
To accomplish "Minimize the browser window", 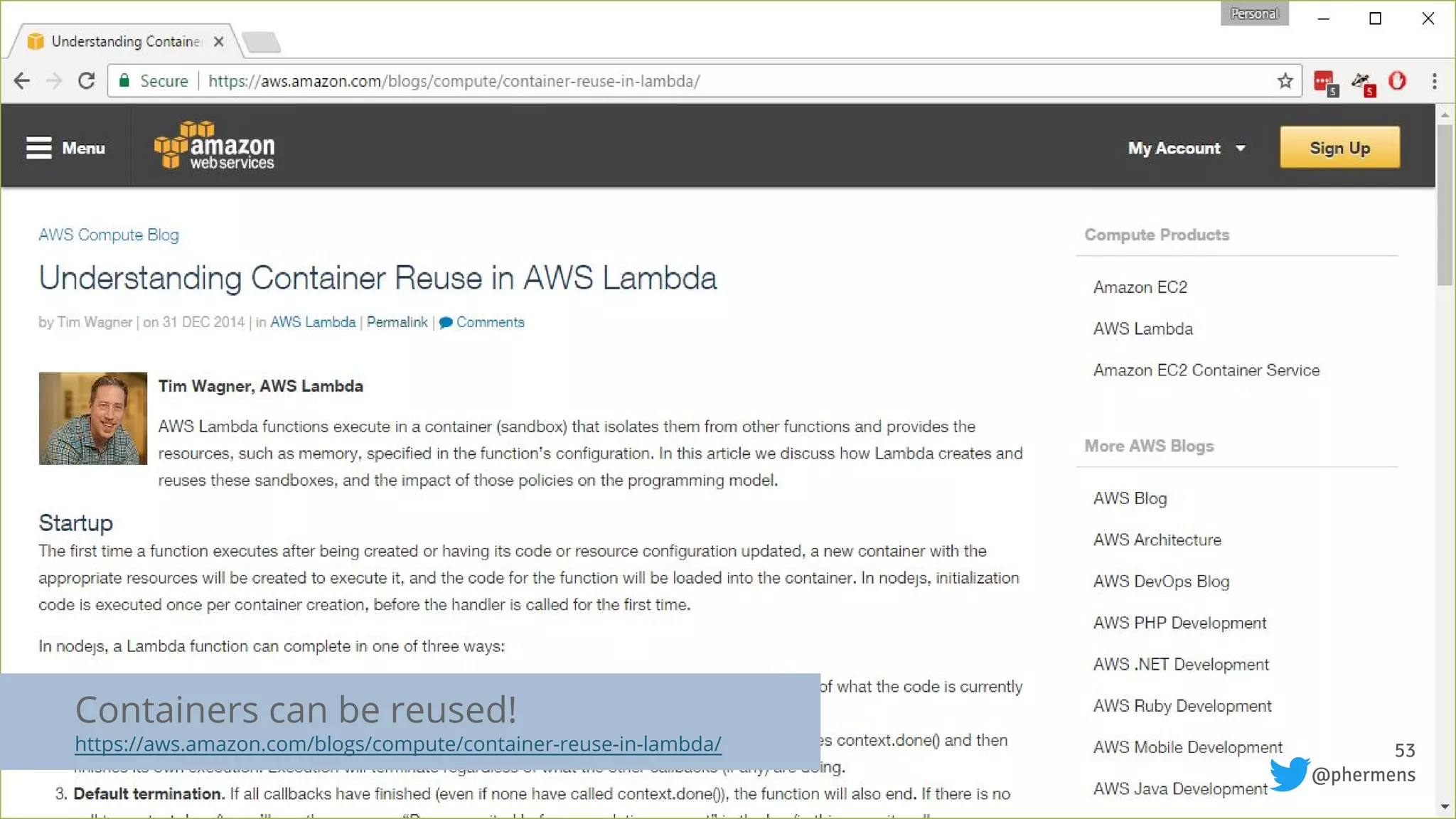I will 1323,18.
